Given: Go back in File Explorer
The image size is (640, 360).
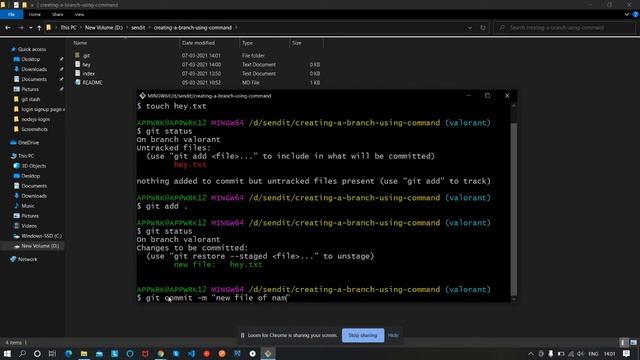Looking at the screenshot, I should coord(8,28).
